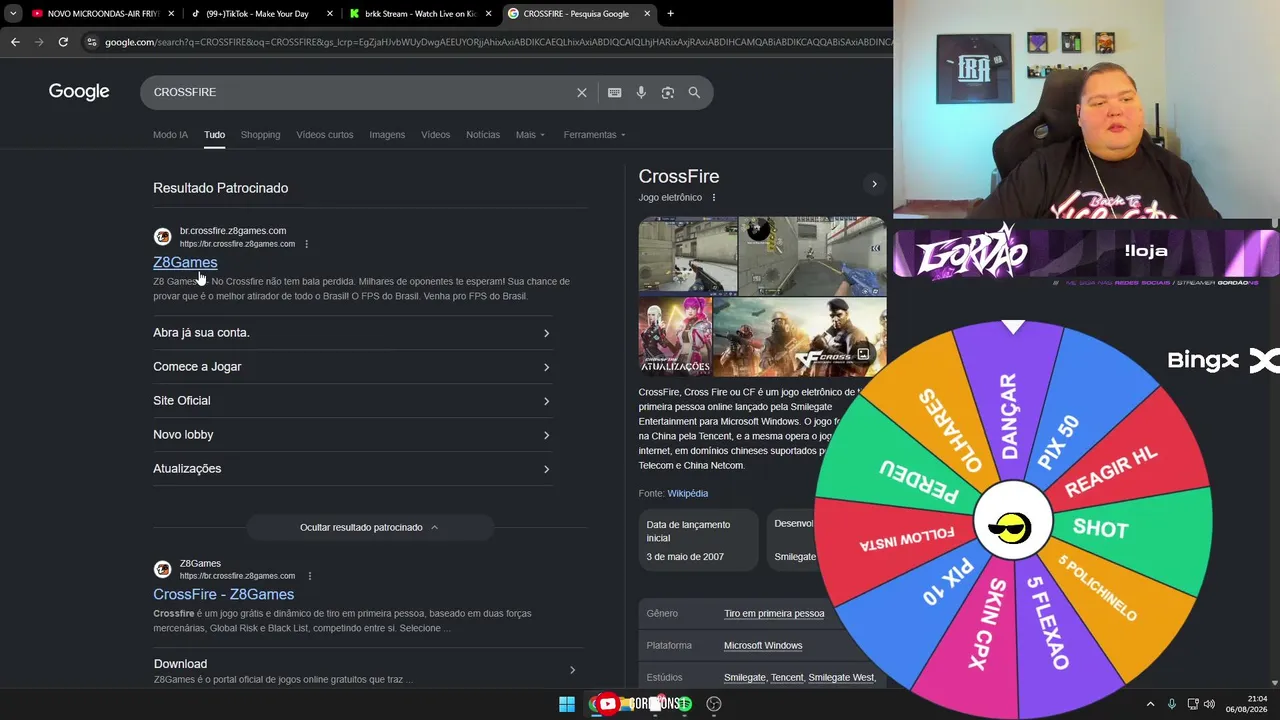Close the TikTok - Make Your Day tab
The image size is (1280, 720).
tap(330, 14)
